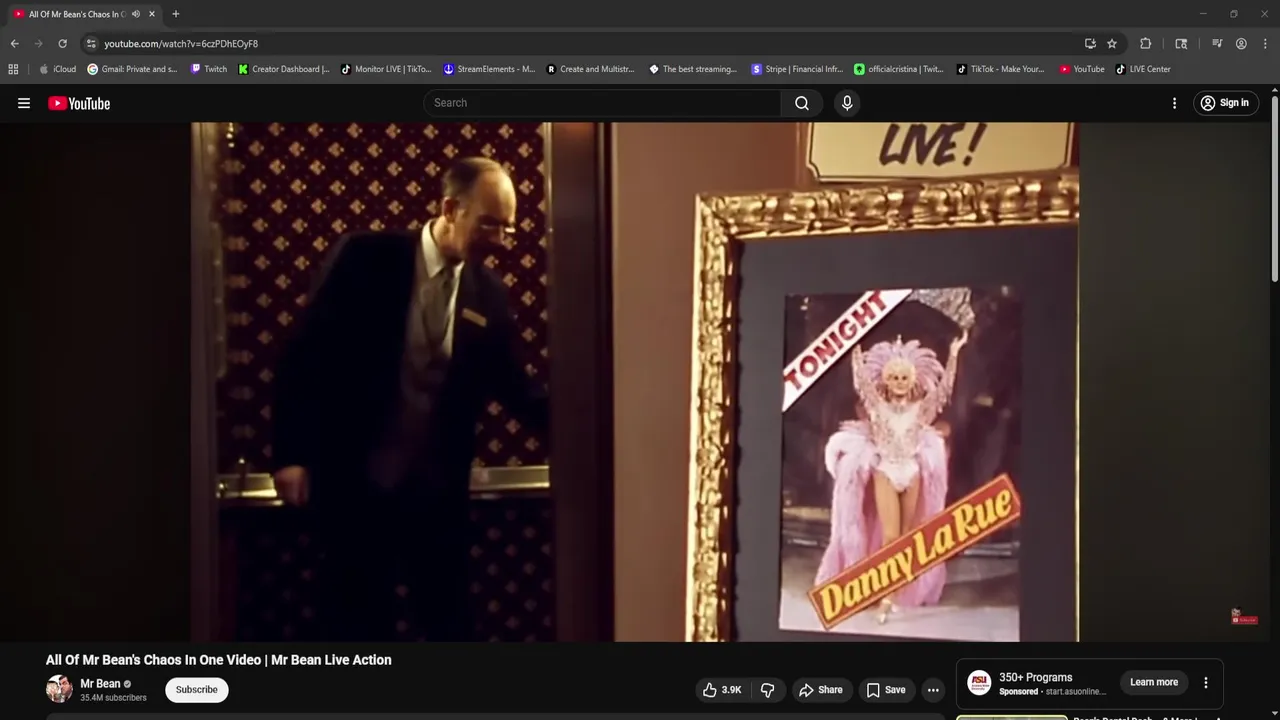Screen dimensions: 1280x720
Task: Open Mr Bean channel avatar
Action: [x=59, y=689]
